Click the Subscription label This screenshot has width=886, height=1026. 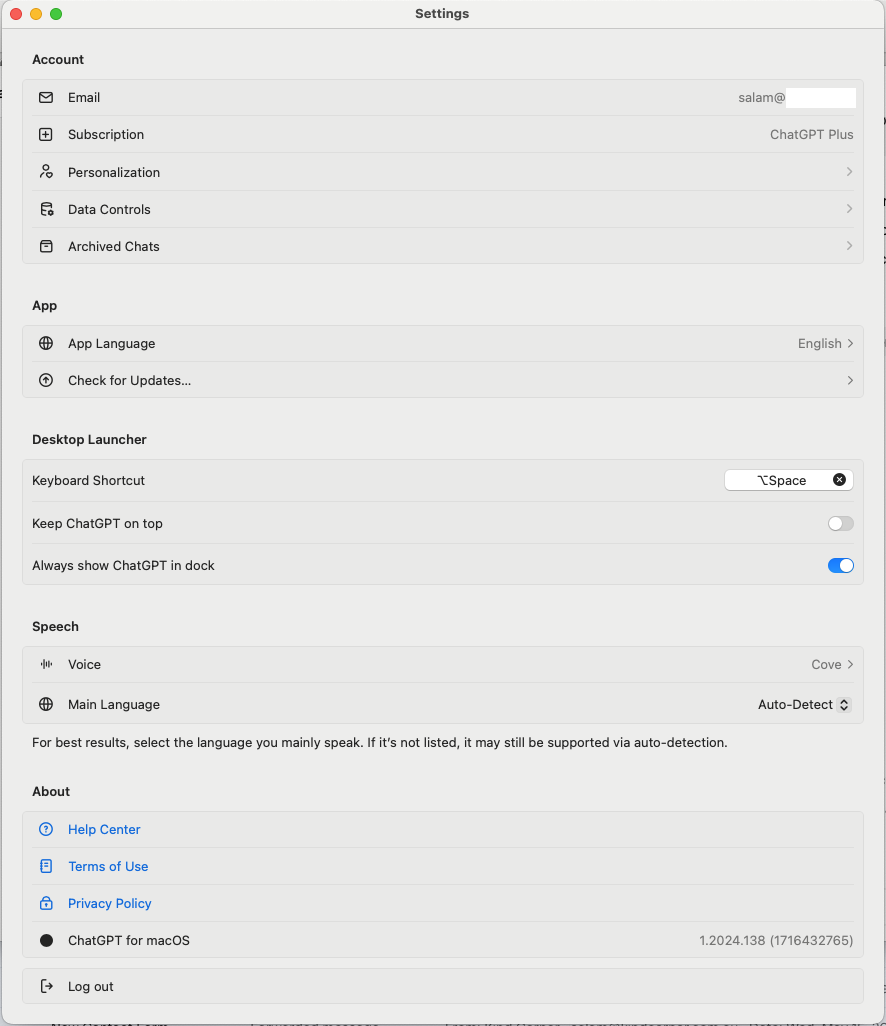106,134
